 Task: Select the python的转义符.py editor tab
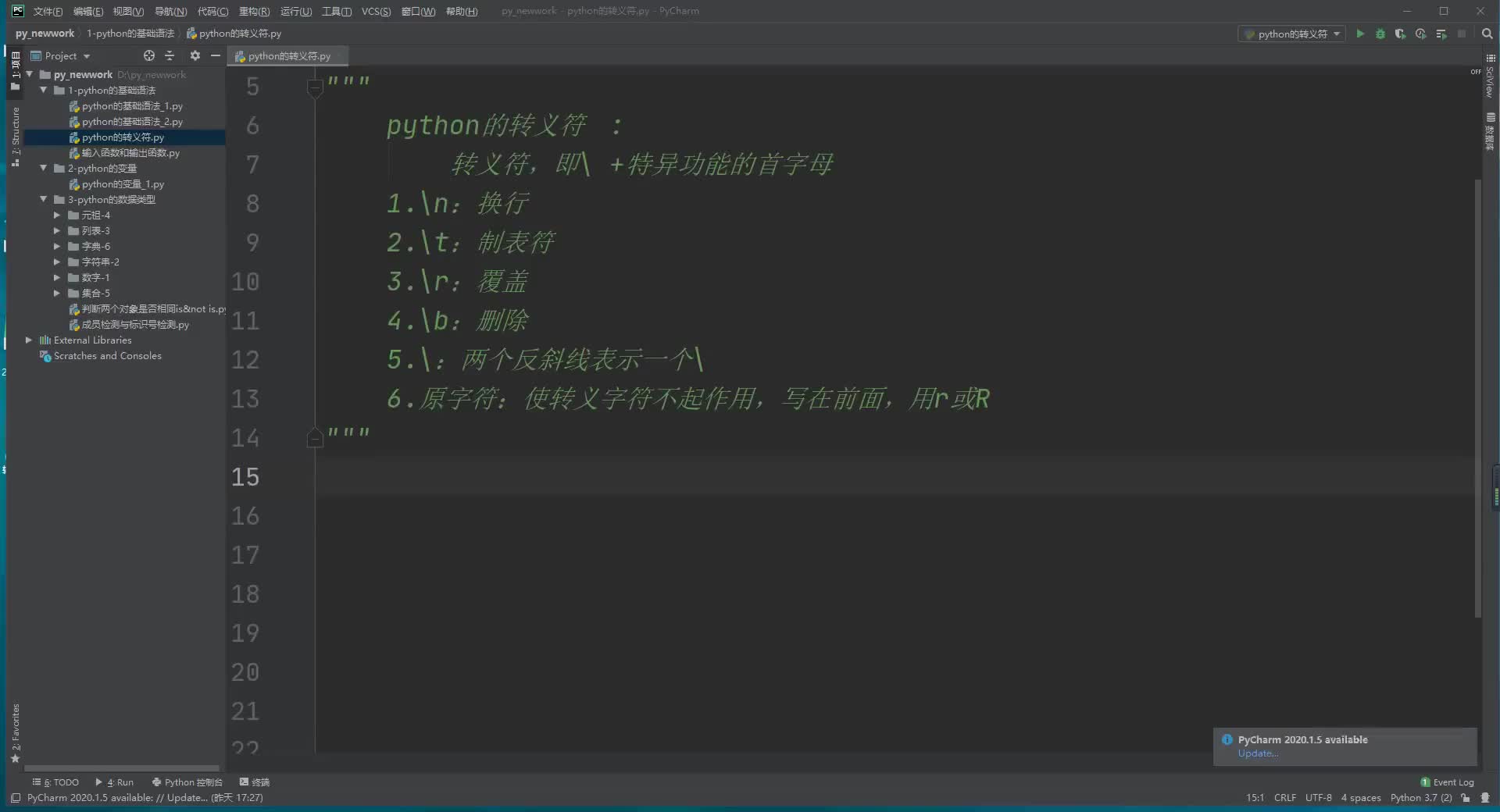(x=288, y=56)
